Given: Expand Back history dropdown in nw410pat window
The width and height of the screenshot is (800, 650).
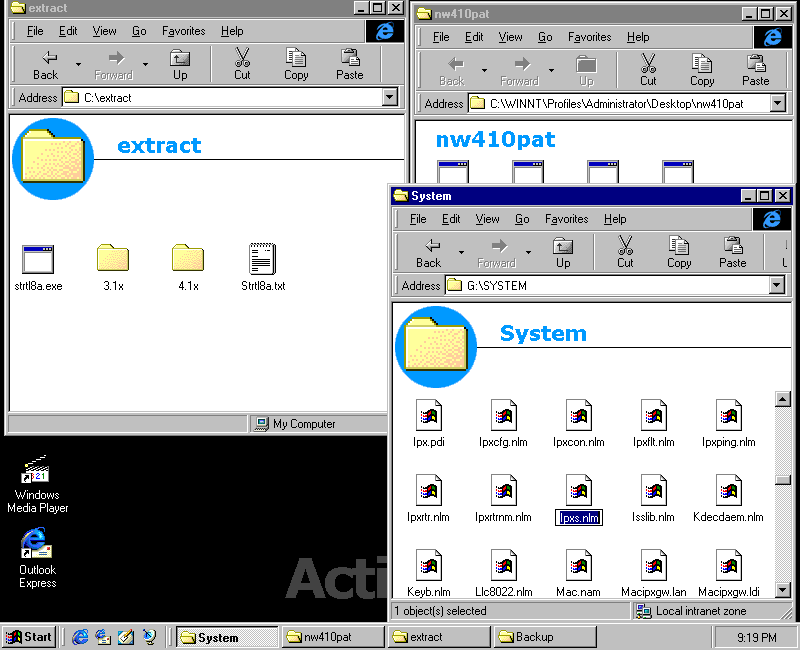Looking at the screenshot, I should pos(484,70).
